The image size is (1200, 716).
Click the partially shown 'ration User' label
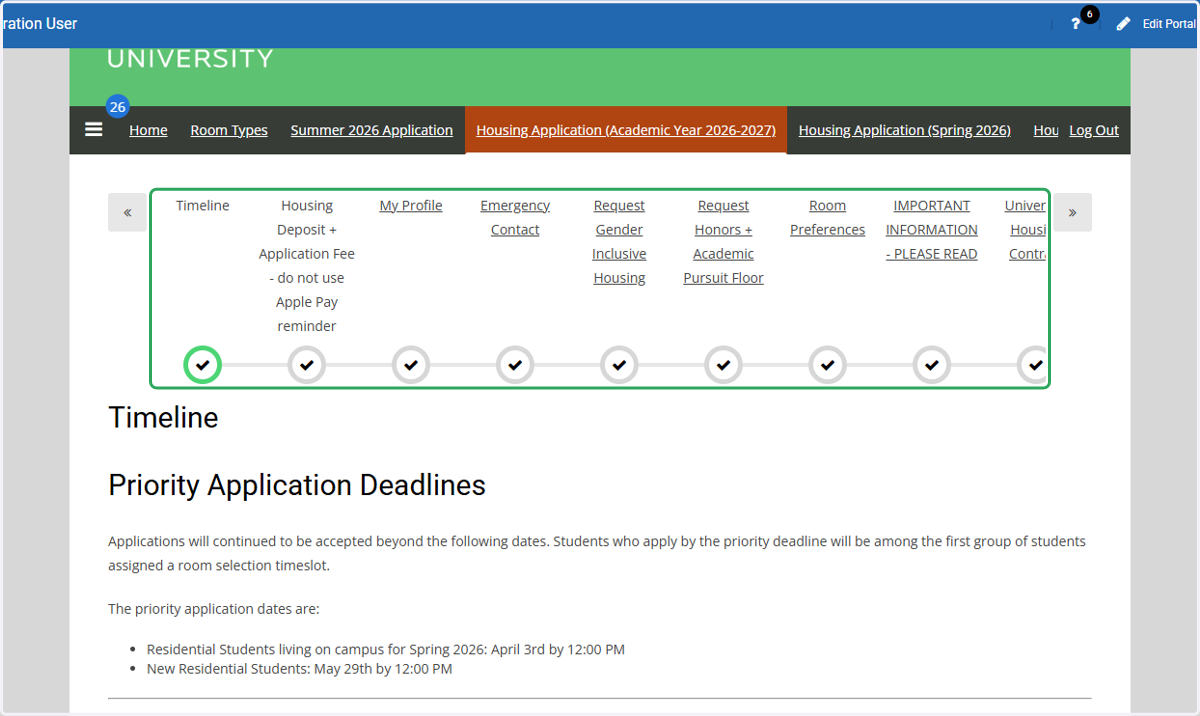(40, 24)
